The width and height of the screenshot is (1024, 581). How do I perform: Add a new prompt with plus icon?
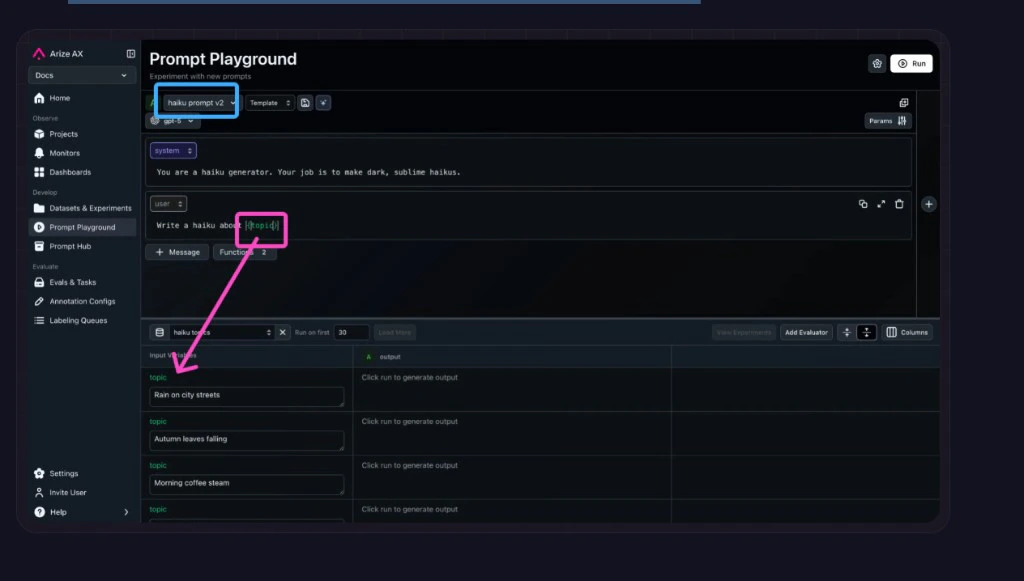(x=929, y=204)
